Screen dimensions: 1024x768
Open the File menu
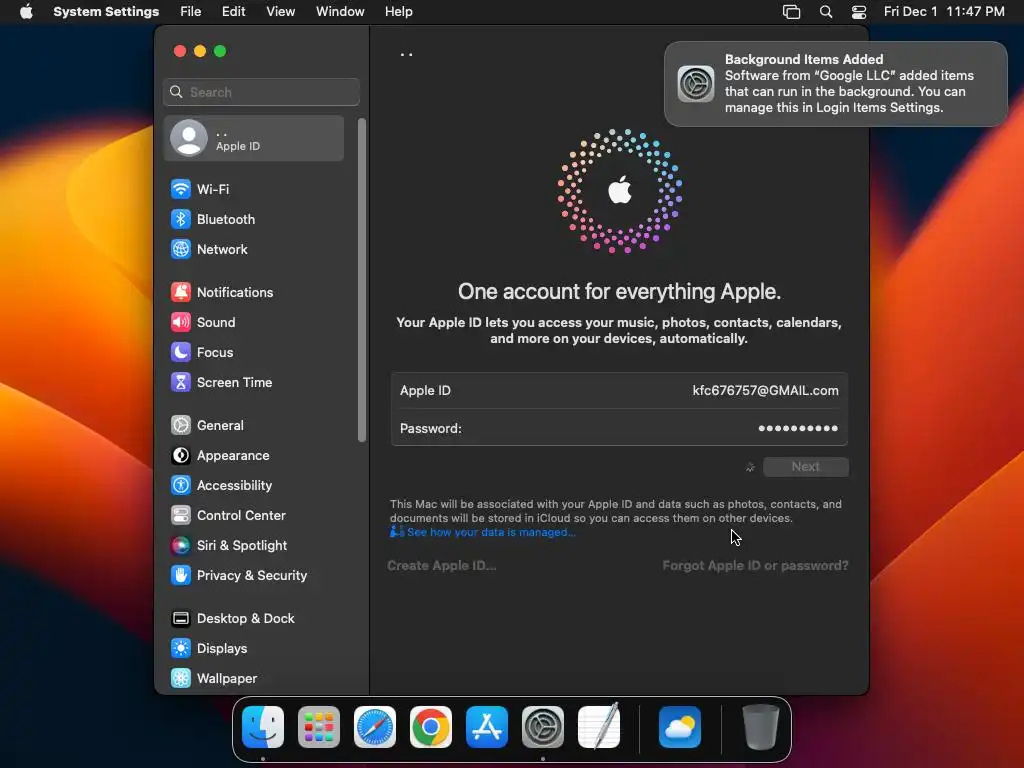pos(191,12)
